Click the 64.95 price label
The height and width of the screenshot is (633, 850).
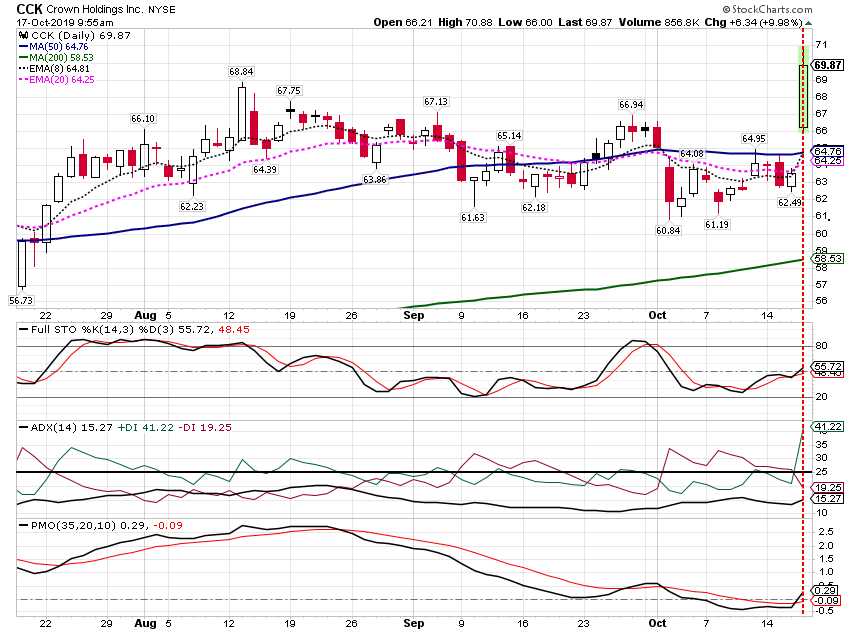pos(754,139)
